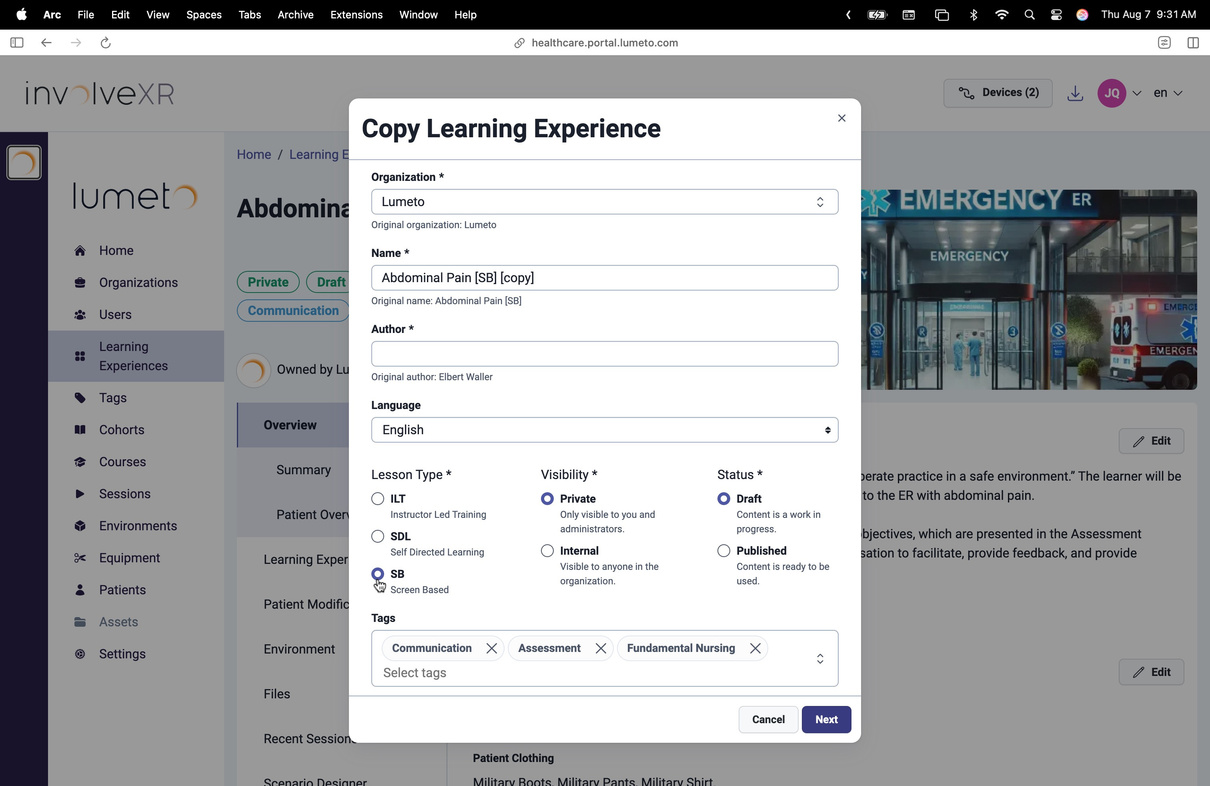
Task: Click the Environments cube icon
Action: point(80,526)
